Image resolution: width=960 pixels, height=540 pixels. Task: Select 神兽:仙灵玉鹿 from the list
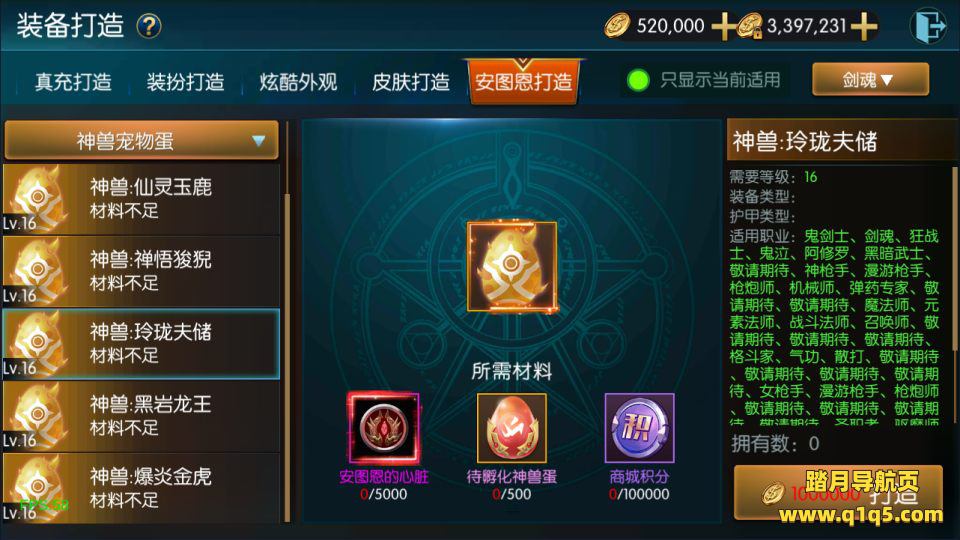pyautogui.click(x=141, y=199)
